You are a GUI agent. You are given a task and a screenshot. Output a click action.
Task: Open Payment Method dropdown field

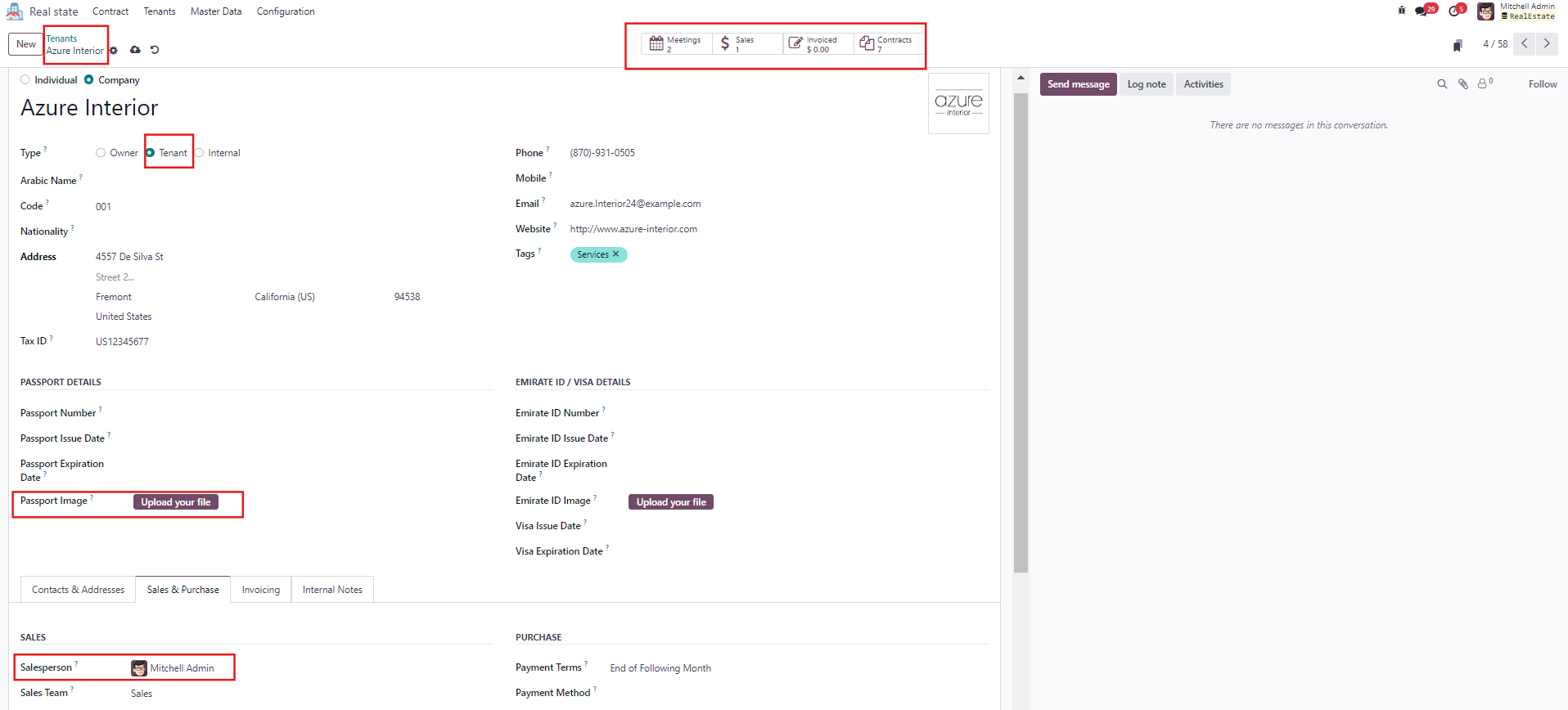click(x=798, y=694)
